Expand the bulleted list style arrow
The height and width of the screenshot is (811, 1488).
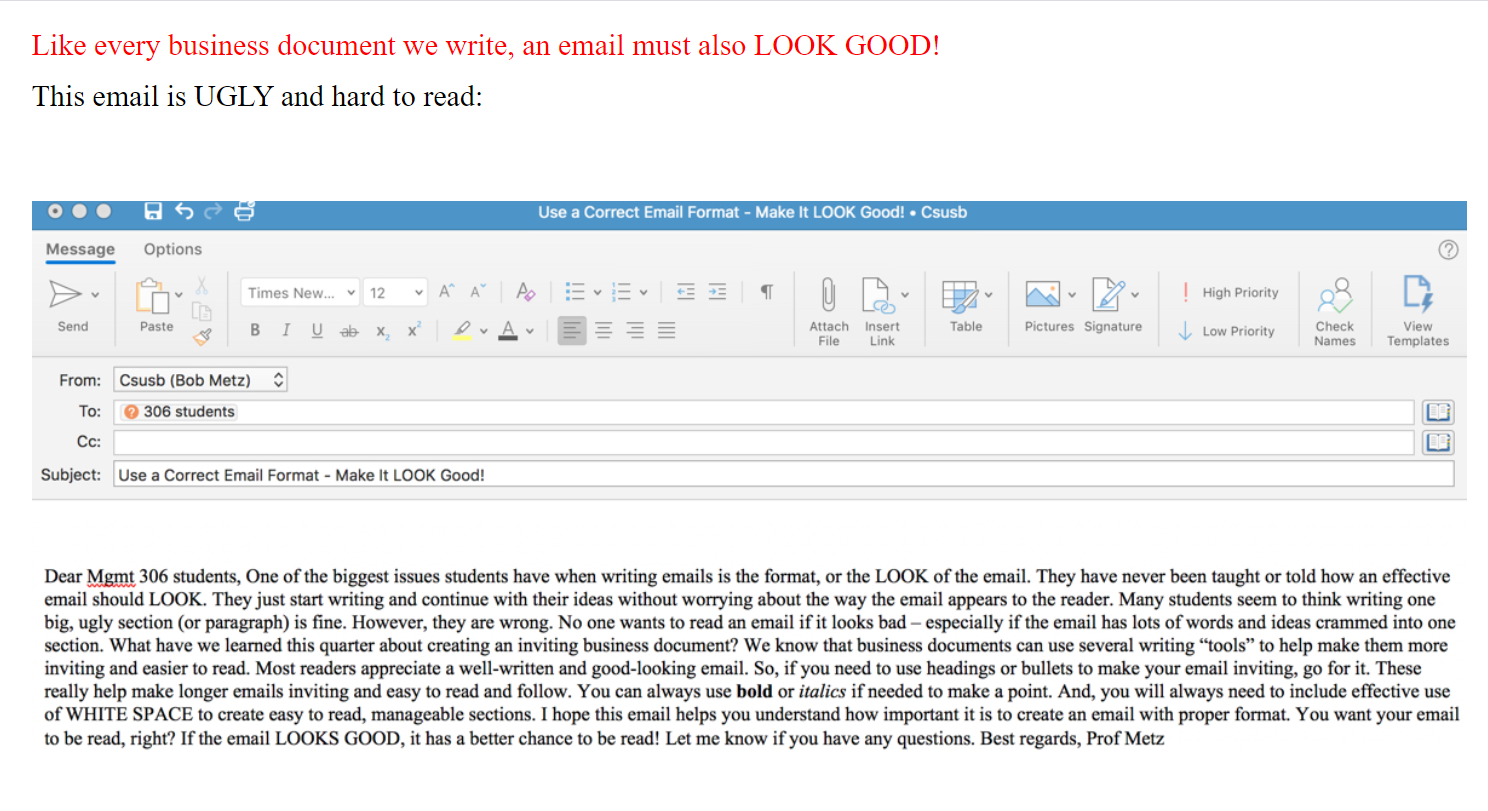coord(597,293)
